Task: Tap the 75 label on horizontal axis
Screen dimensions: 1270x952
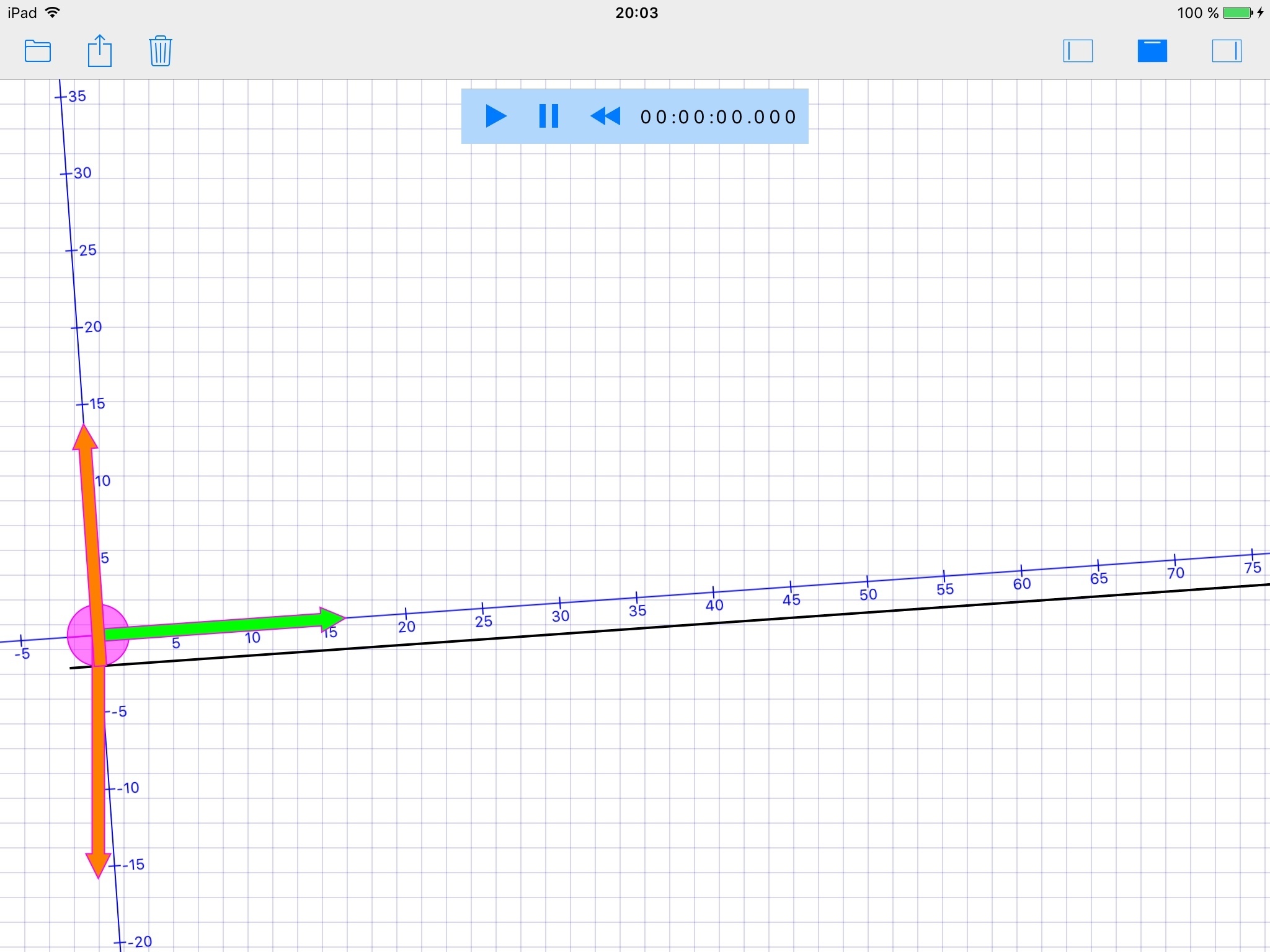Action: [x=1253, y=567]
